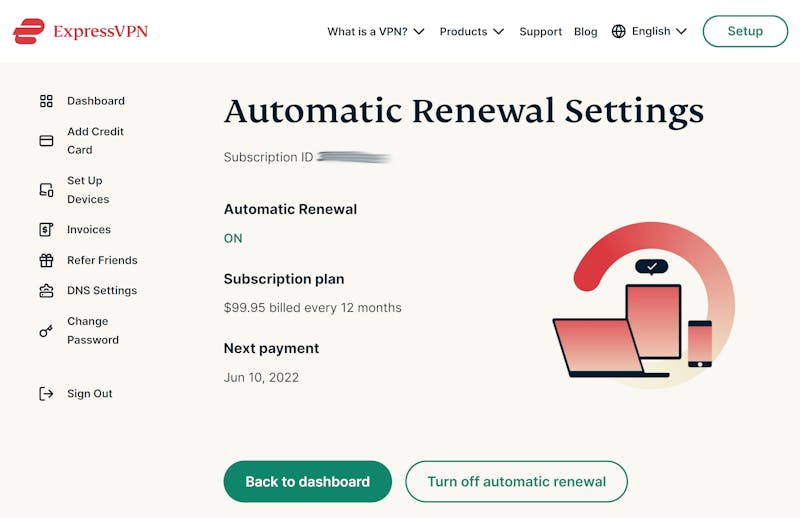This screenshot has height=518, width=800.
Task: Go to the Blog link
Action: tap(586, 32)
